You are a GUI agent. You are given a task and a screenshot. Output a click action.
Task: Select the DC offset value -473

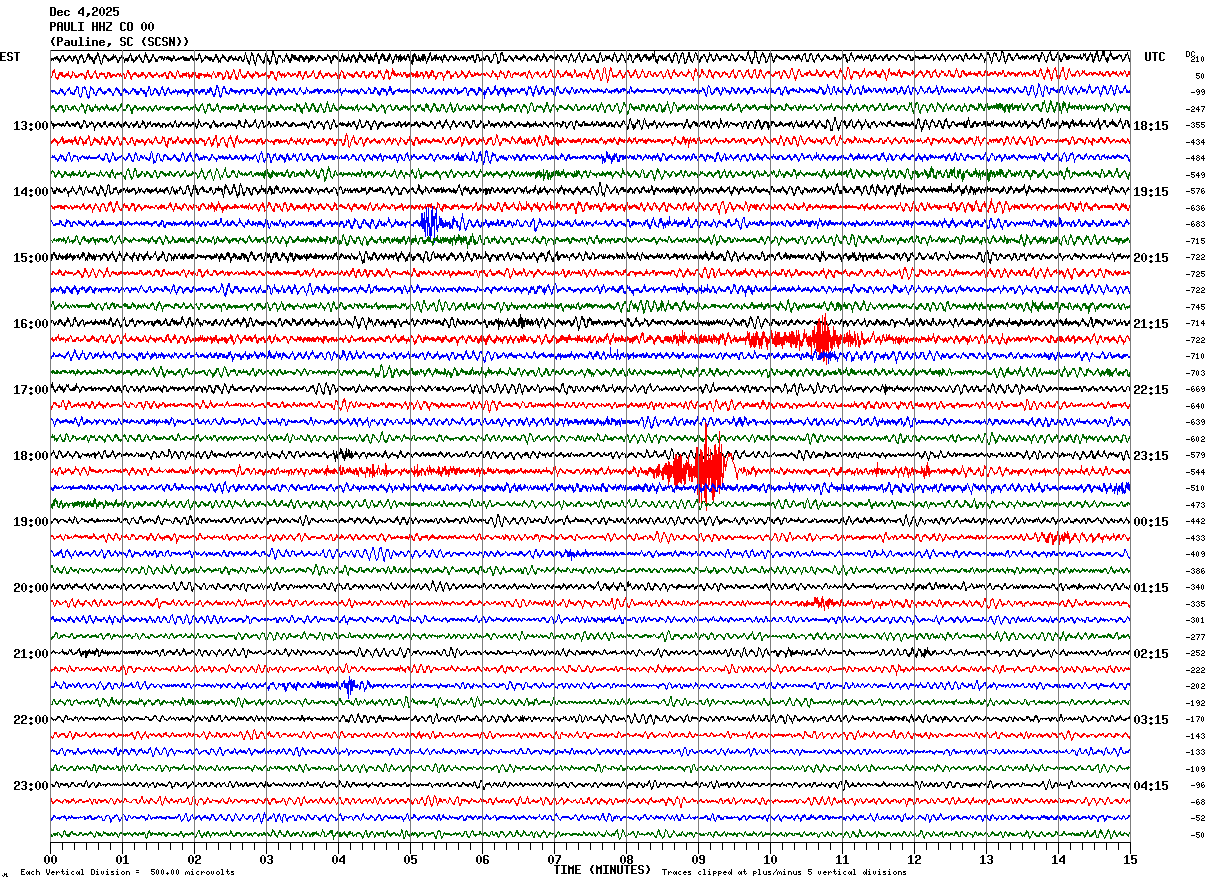click(x=1196, y=505)
